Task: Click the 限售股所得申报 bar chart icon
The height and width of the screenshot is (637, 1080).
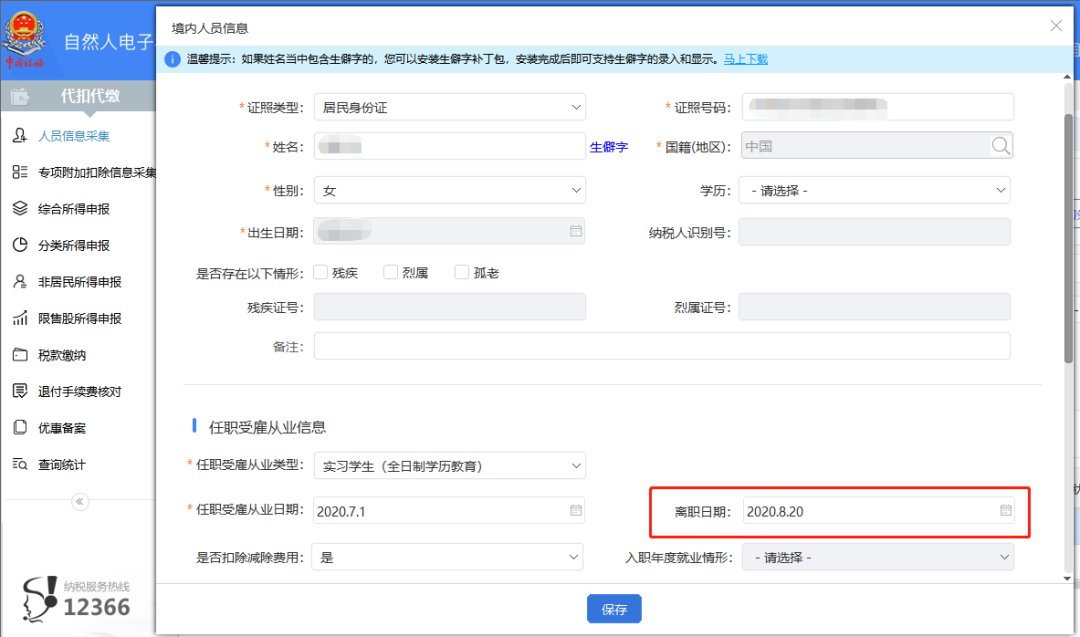Action: click(19, 318)
